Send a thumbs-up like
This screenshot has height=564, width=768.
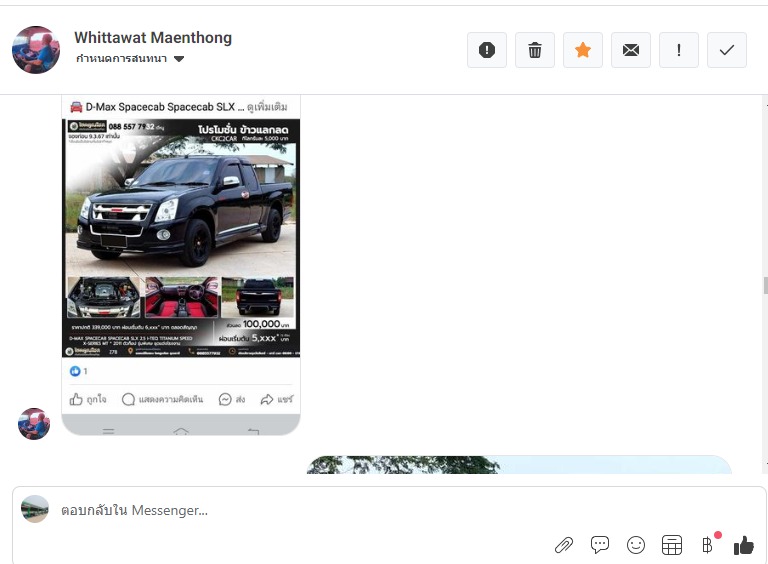(743, 545)
